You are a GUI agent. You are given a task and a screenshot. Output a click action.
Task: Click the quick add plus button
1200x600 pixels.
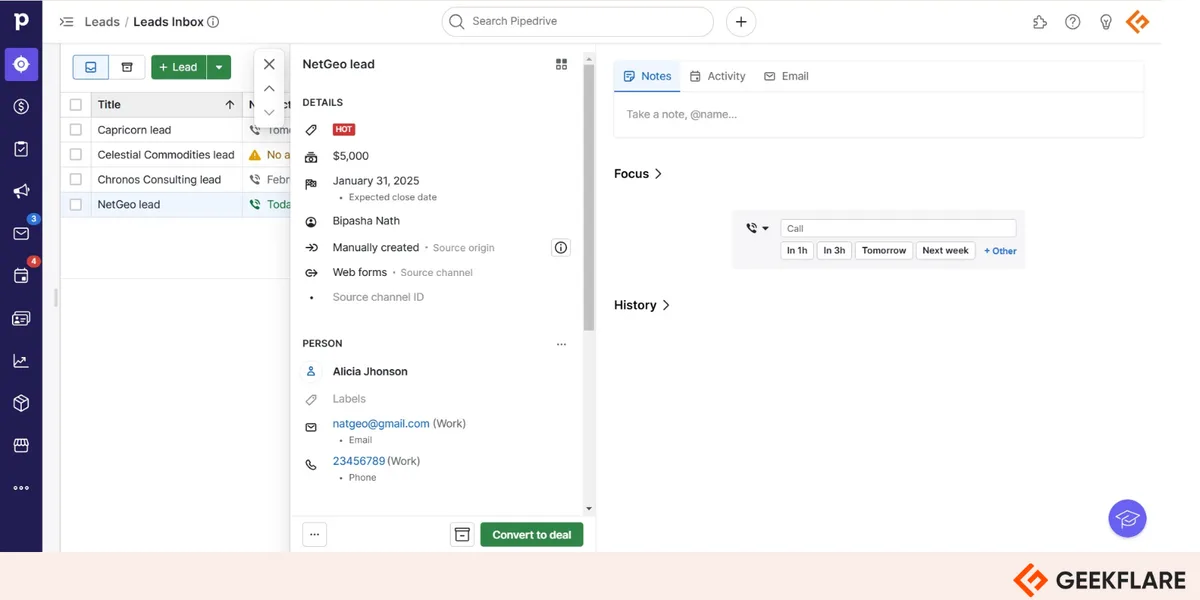tap(741, 21)
